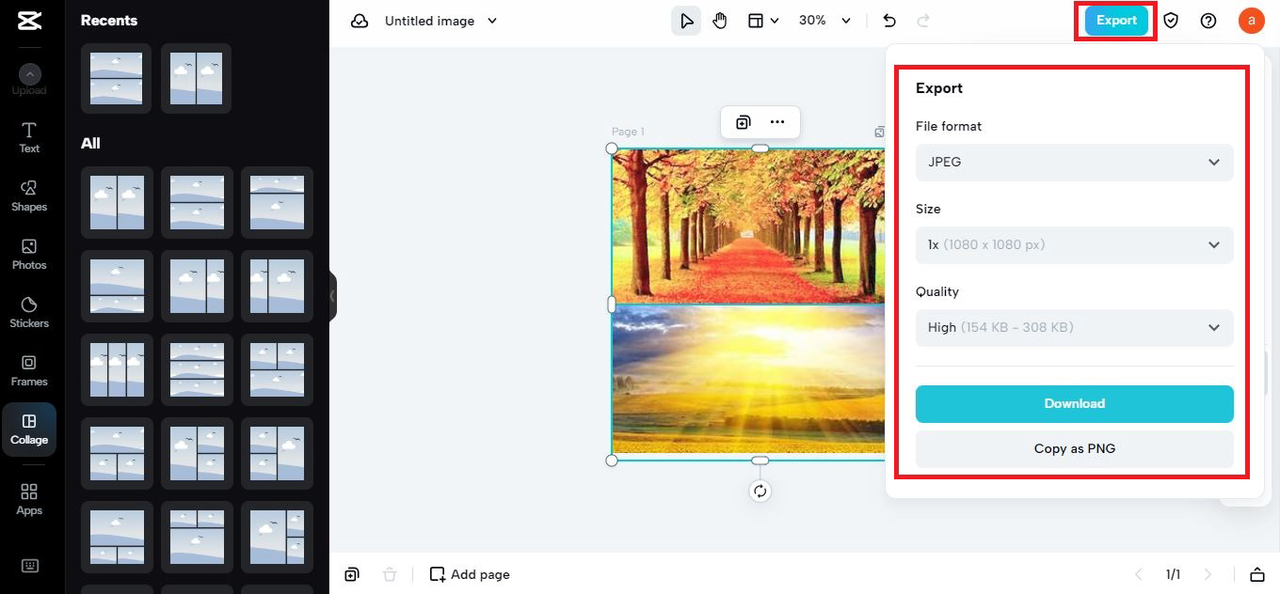Open the 30% zoom level dropdown
1280x594 pixels.
tap(825, 21)
